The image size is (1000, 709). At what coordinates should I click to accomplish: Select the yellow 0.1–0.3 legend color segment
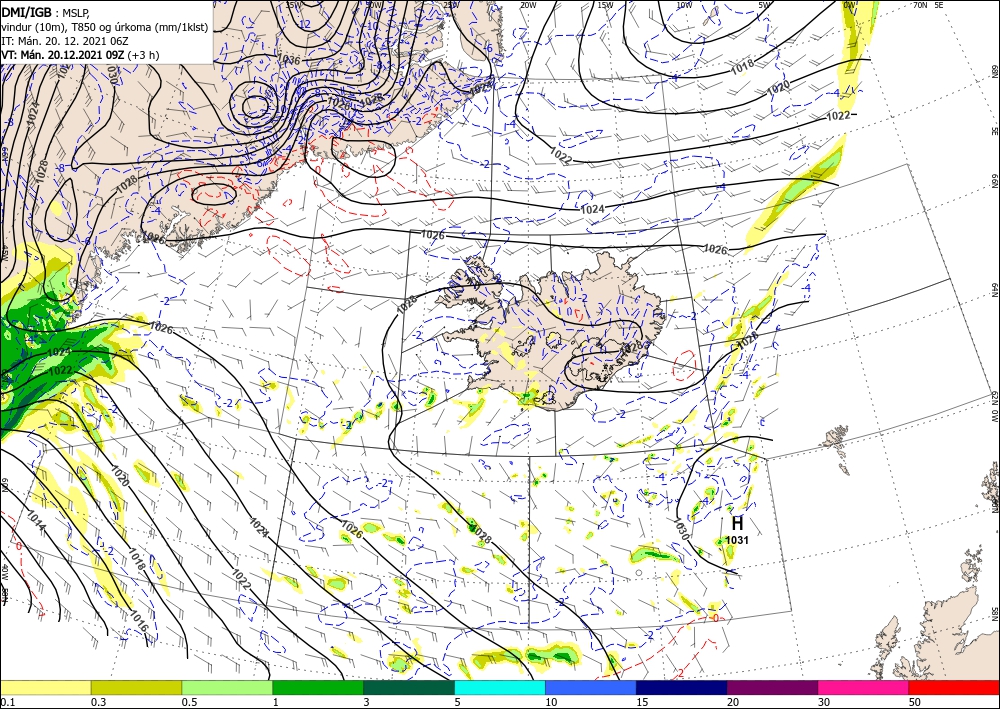[46, 687]
